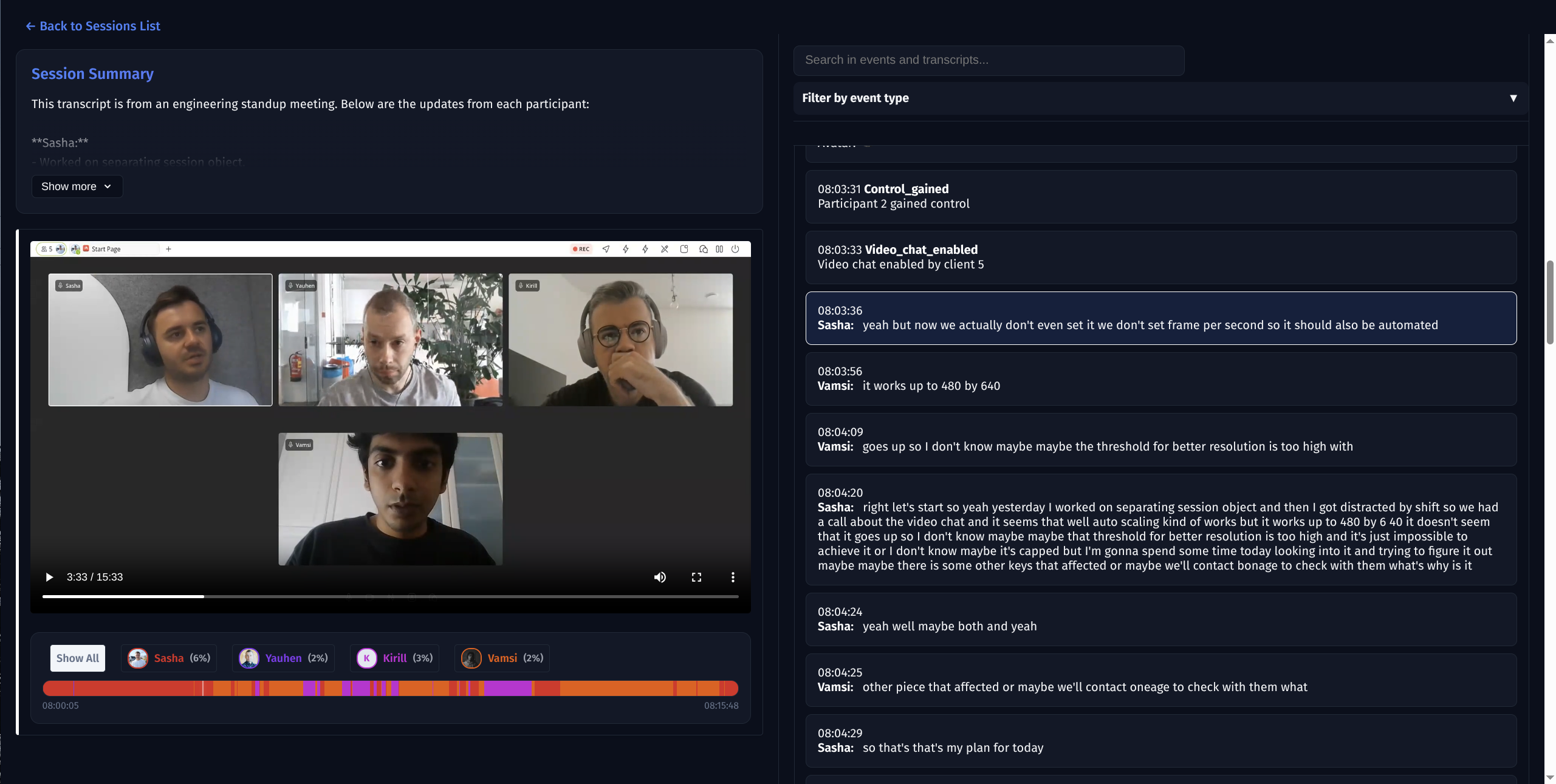The width and height of the screenshot is (1556, 784).
Task: Click Yauhen's video tile
Action: pos(391,339)
